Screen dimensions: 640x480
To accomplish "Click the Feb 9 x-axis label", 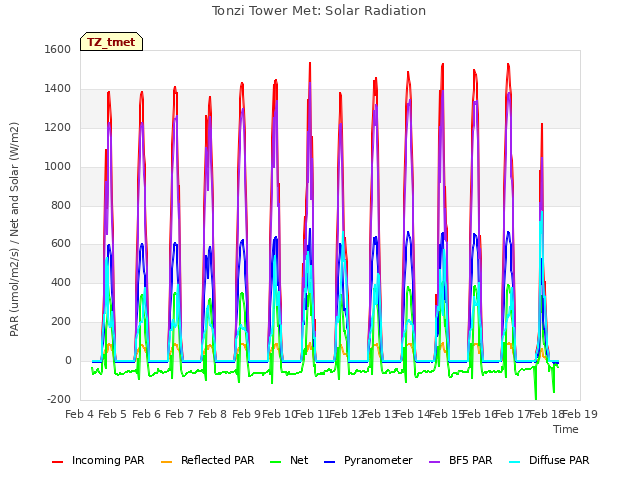I will [246, 414].
